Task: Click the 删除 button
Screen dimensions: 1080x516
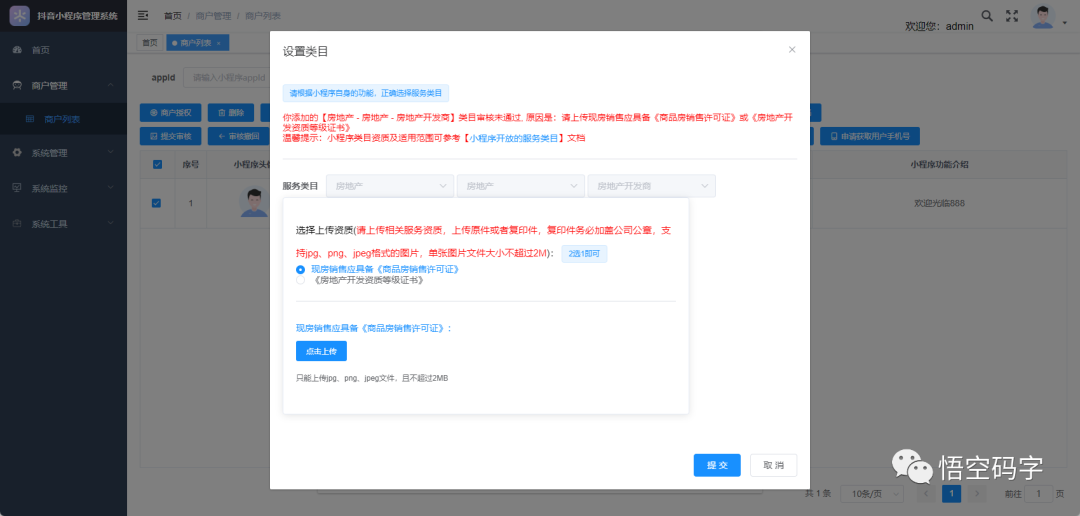Action: pyautogui.click(x=230, y=112)
